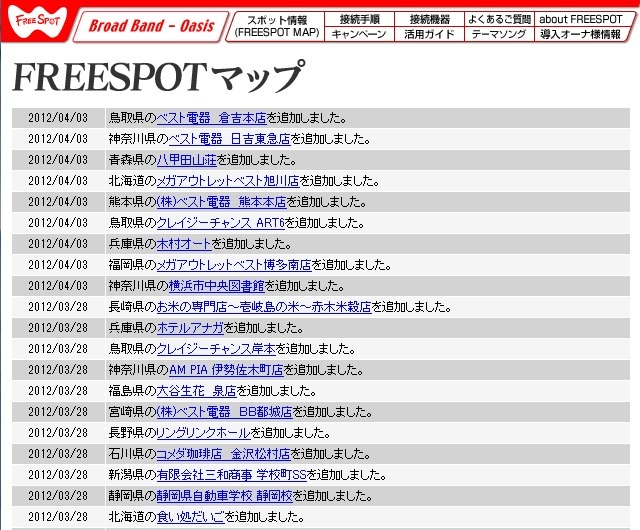640x530 pixels.
Task: Click date 2012/03/28 in リングリンクホール row
Action: point(58,433)
